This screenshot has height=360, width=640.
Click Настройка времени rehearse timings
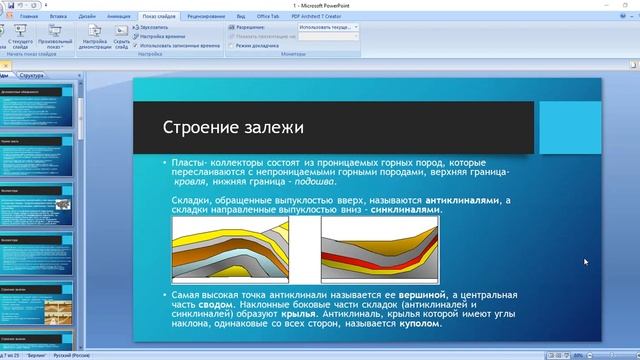[159, 36]
